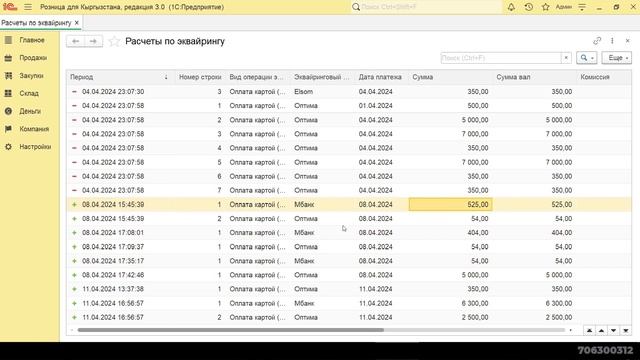The width and height of the screenshot is (640, 360).
Task: Navigate forward with right arrow button
Action: (x=93, y=41)
